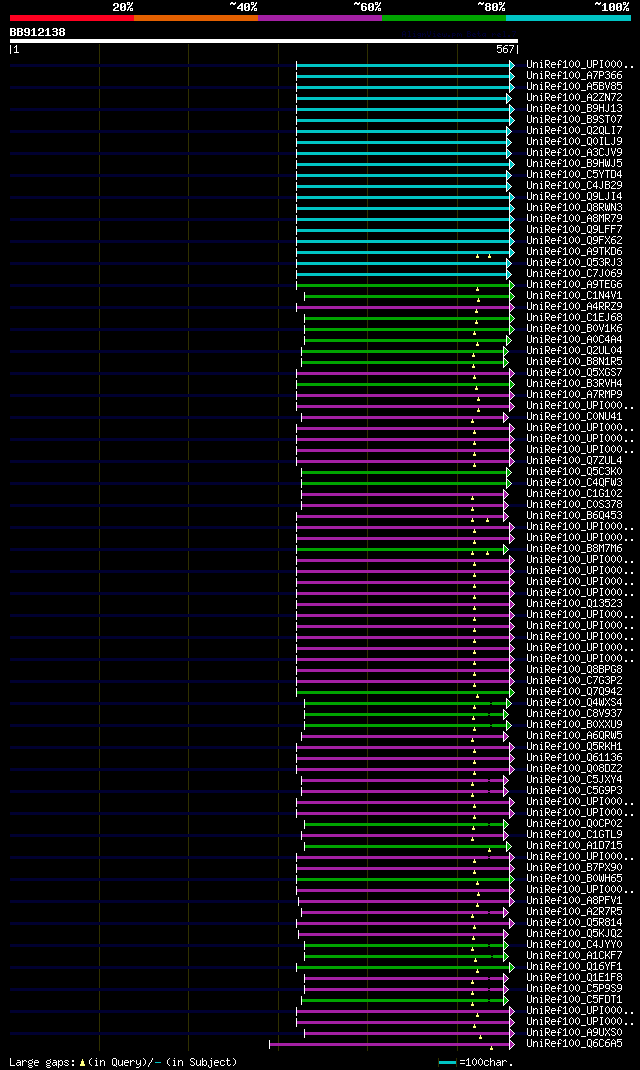Select the UniRef100_Q9LFF7 entry

click(574, 229)
